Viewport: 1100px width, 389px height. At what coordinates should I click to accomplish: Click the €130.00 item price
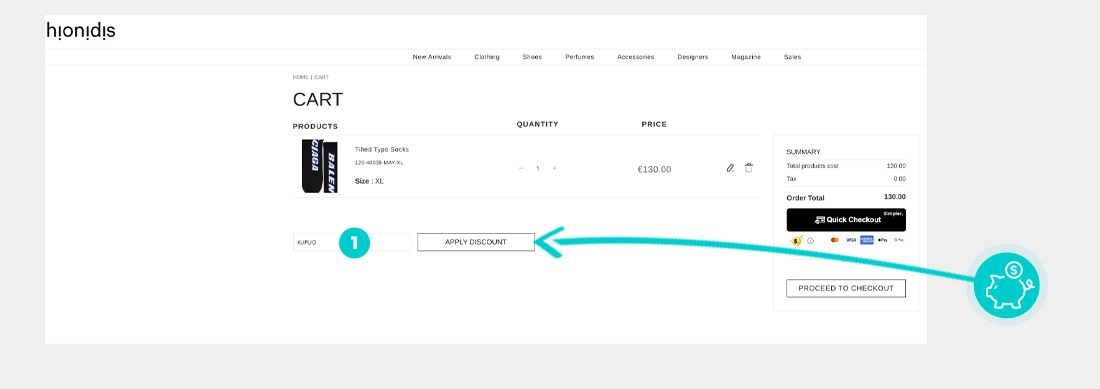point(654,169)
